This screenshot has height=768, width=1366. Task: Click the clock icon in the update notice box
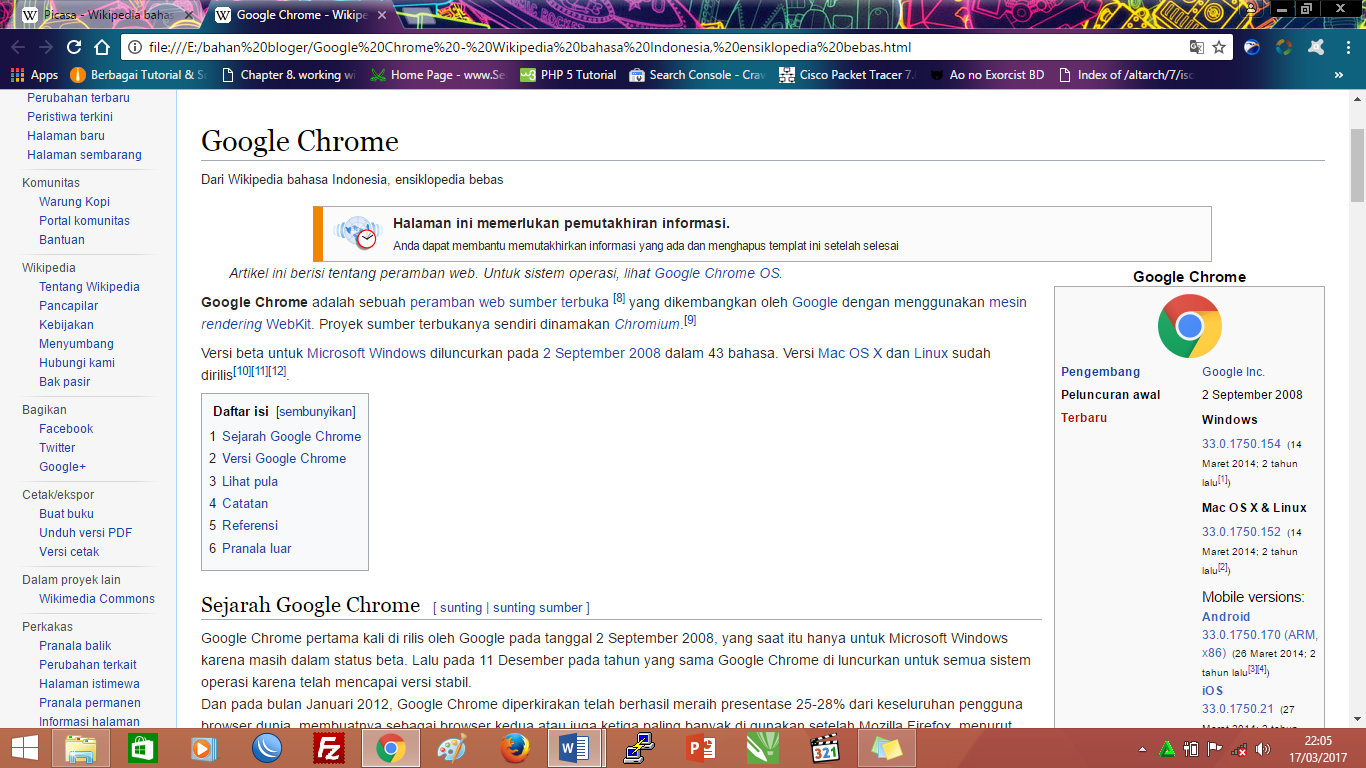[x=367, y=239]
